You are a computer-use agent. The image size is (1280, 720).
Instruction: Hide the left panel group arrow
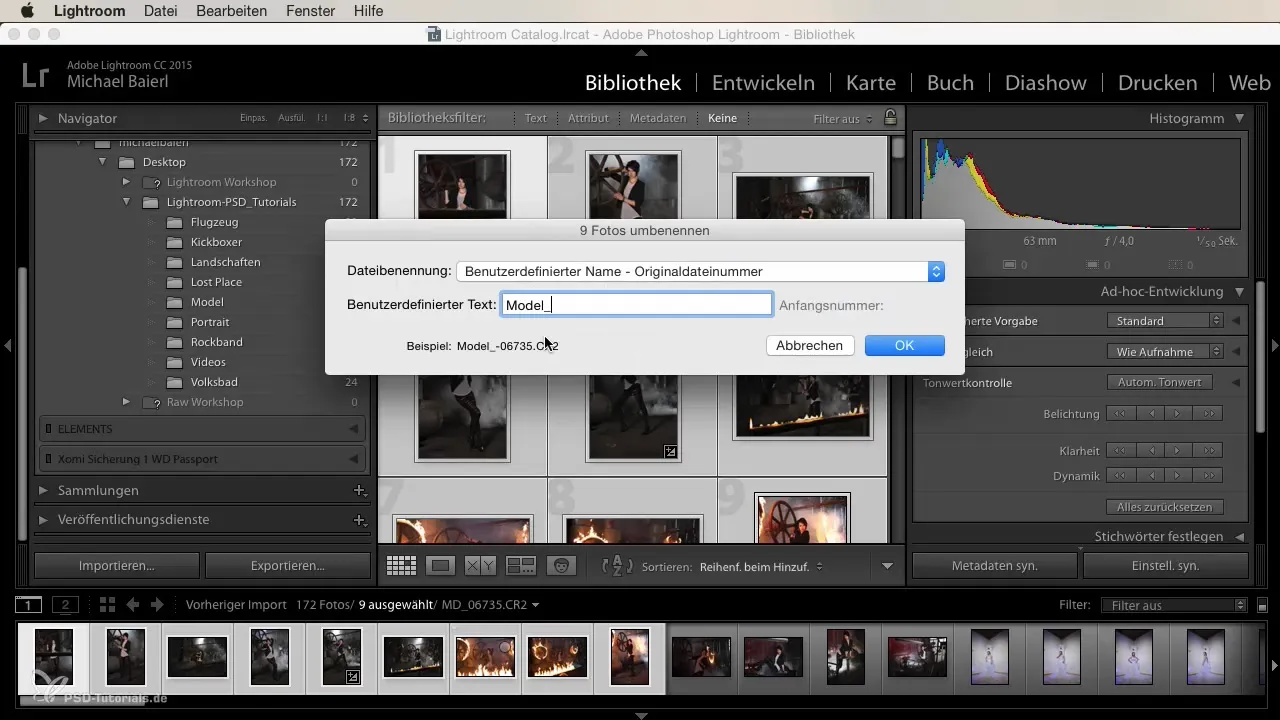click(7, 346)
